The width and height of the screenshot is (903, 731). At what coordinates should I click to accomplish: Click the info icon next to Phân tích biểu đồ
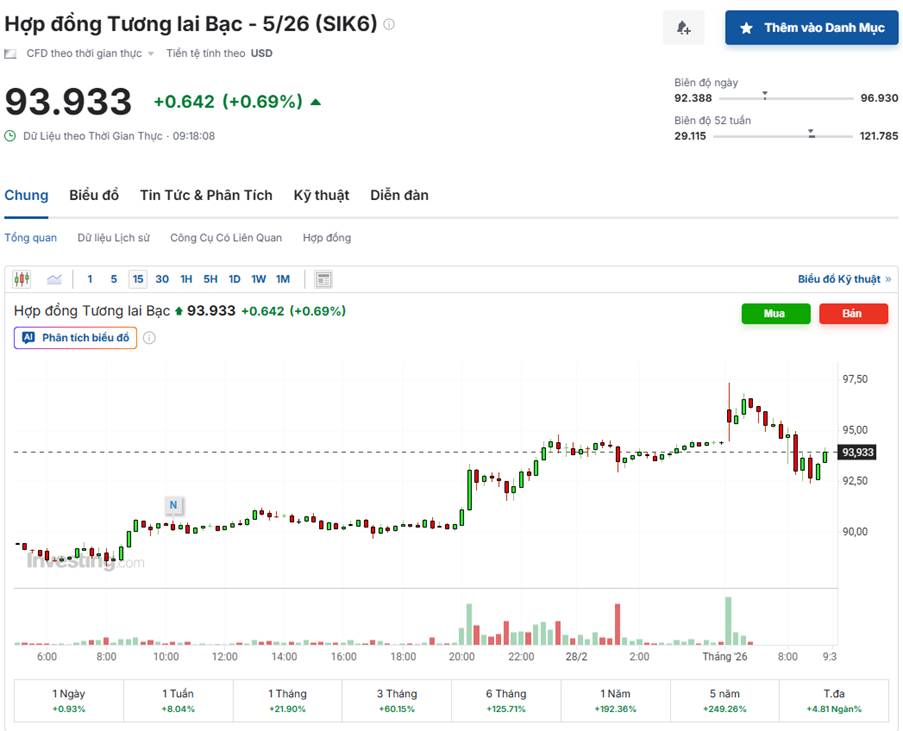coord(149,338)
